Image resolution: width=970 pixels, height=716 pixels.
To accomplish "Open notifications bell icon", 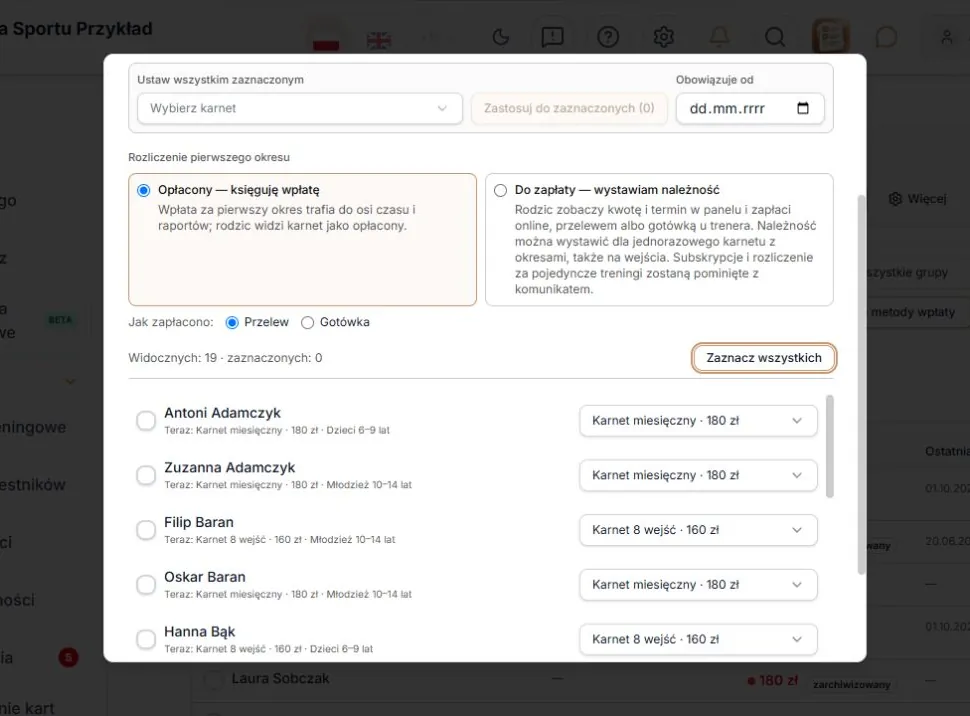I will coord(719,37).
